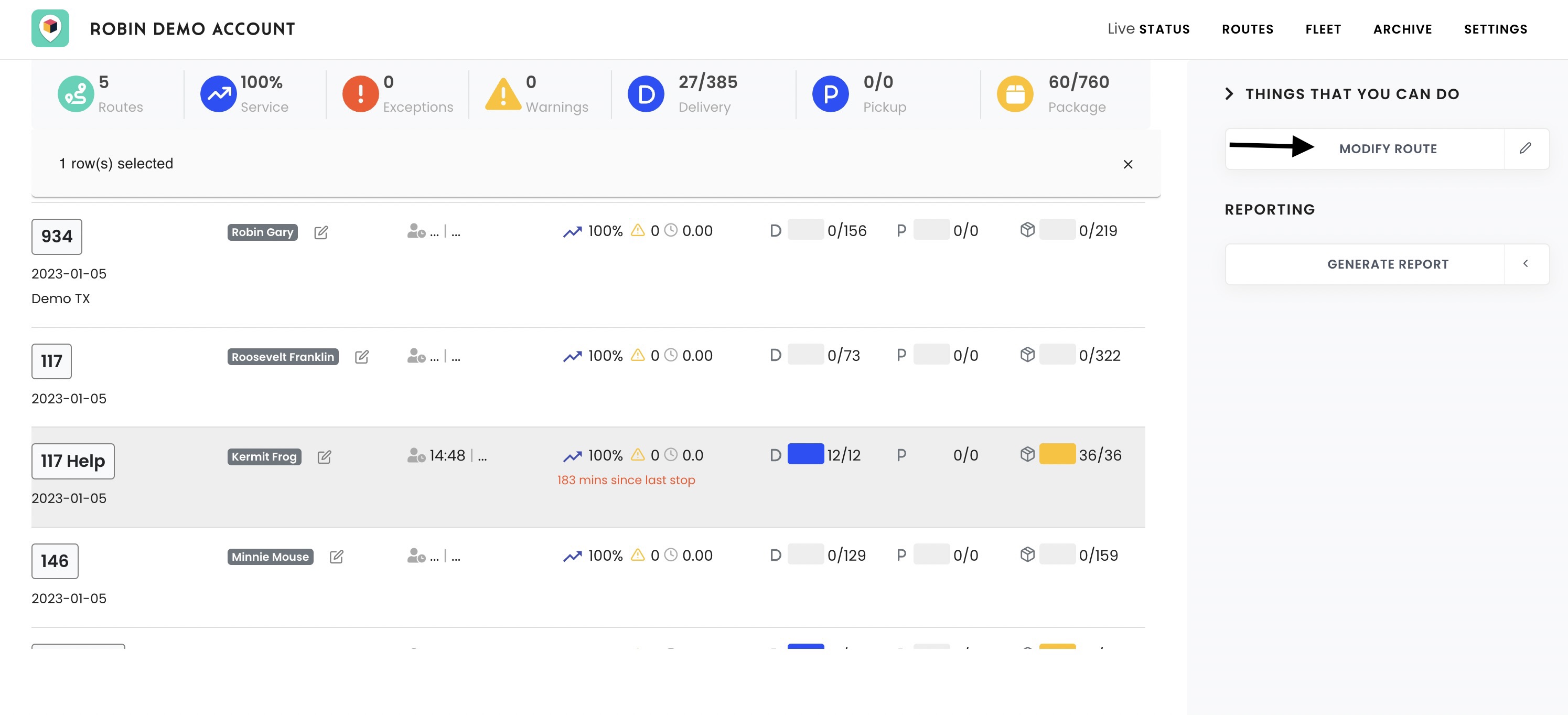Click the '0/322' package value
The height and width of the screenshot is (715, 1568).
coord(1099,355)
